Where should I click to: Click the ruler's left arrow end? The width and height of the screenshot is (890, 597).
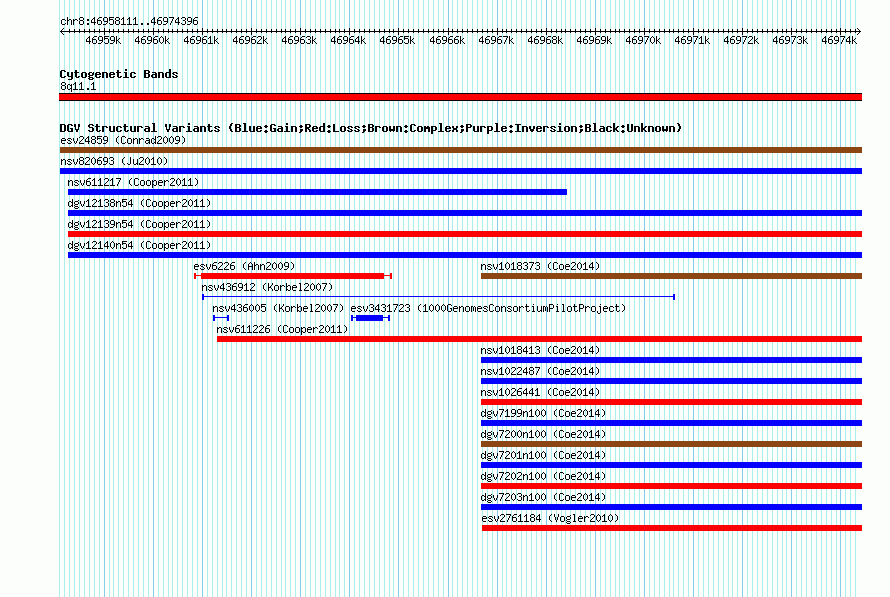point(62,32)
